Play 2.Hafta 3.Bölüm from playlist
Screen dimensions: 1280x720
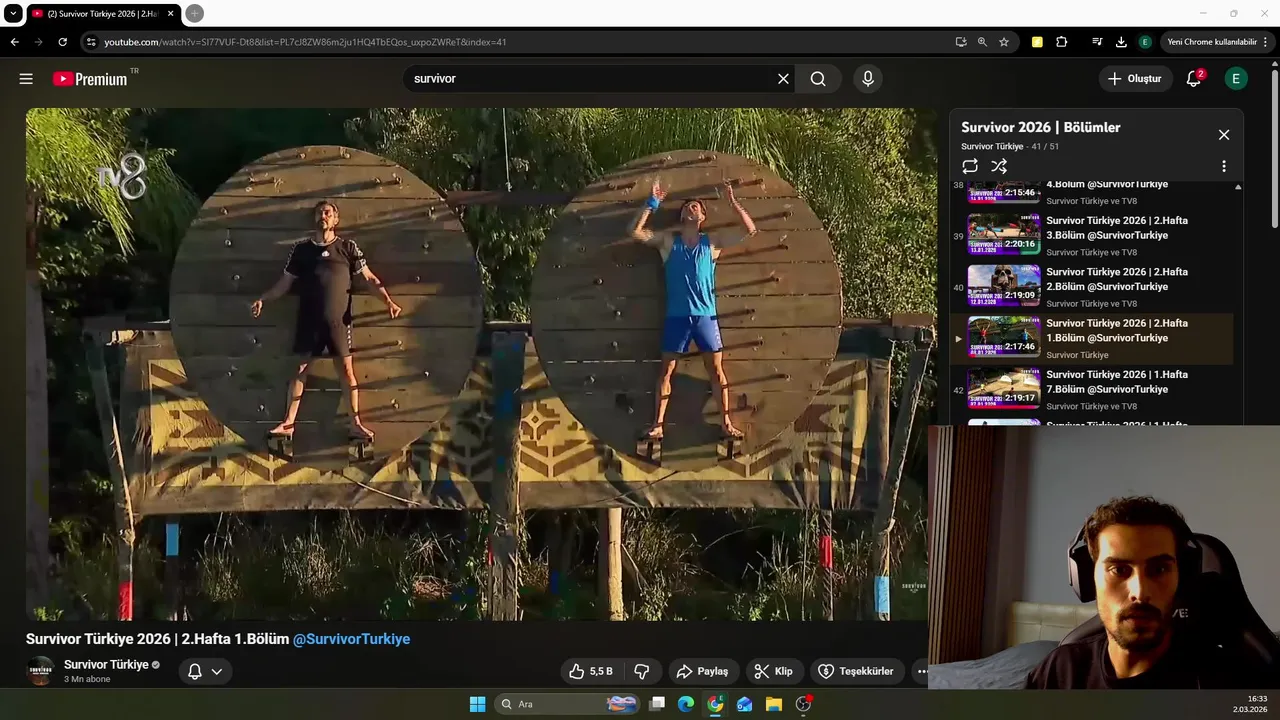[x=1091, y=236]
